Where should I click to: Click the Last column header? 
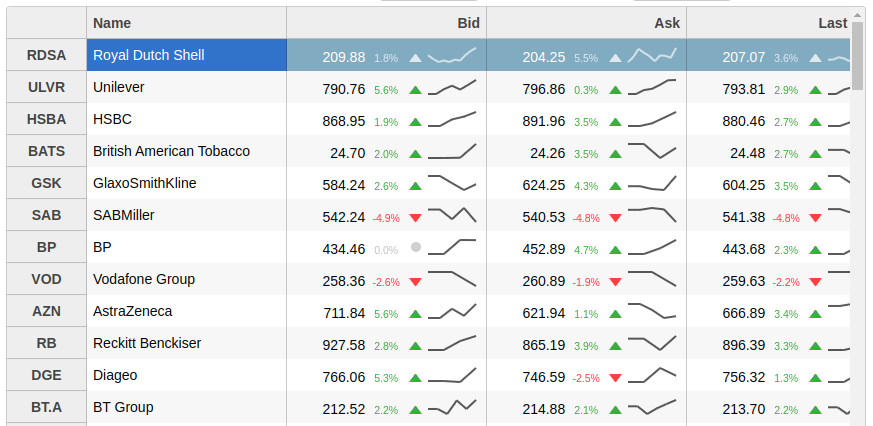point(768,23)
